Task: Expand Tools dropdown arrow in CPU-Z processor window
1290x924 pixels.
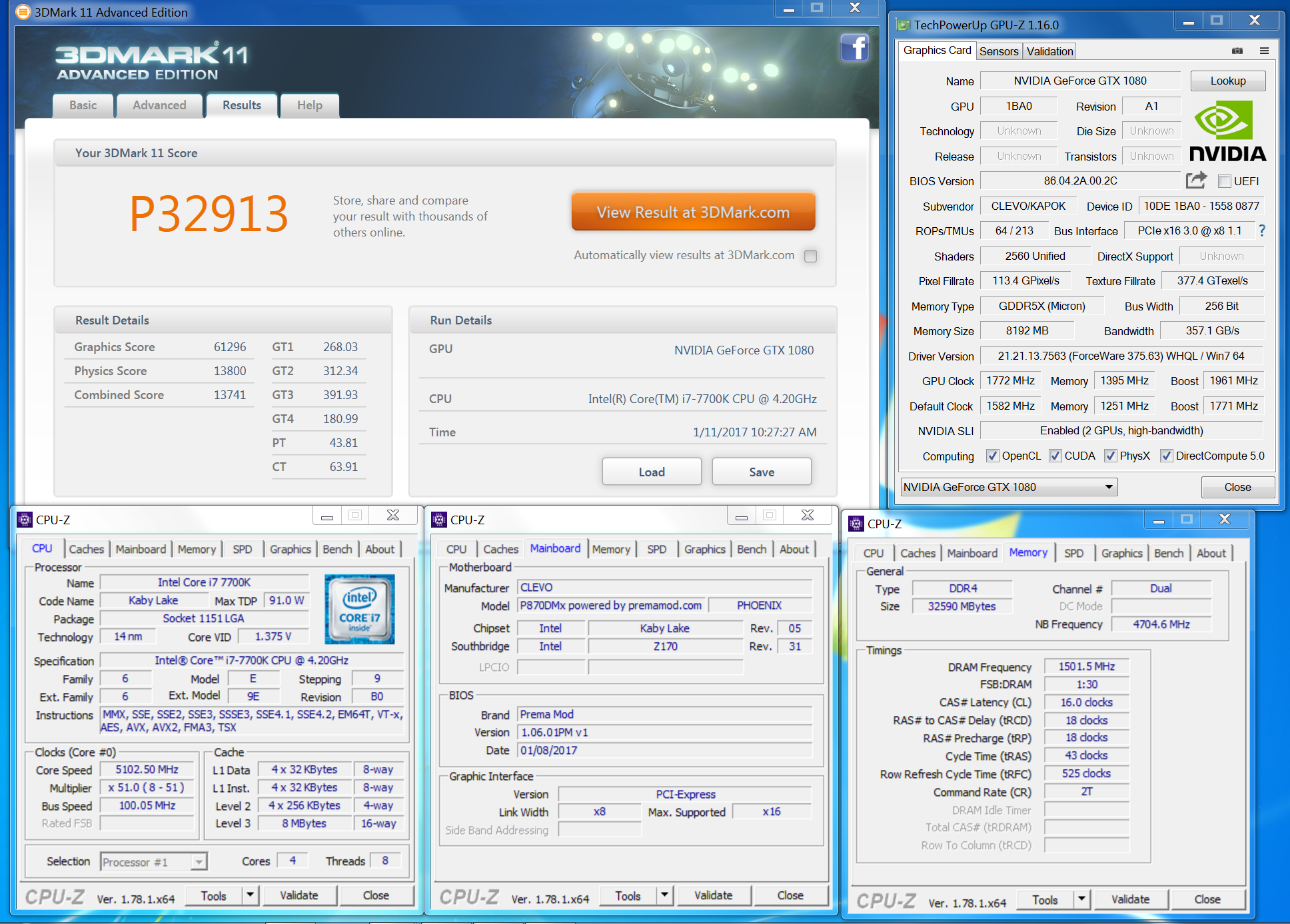Action: pos(250,895)
